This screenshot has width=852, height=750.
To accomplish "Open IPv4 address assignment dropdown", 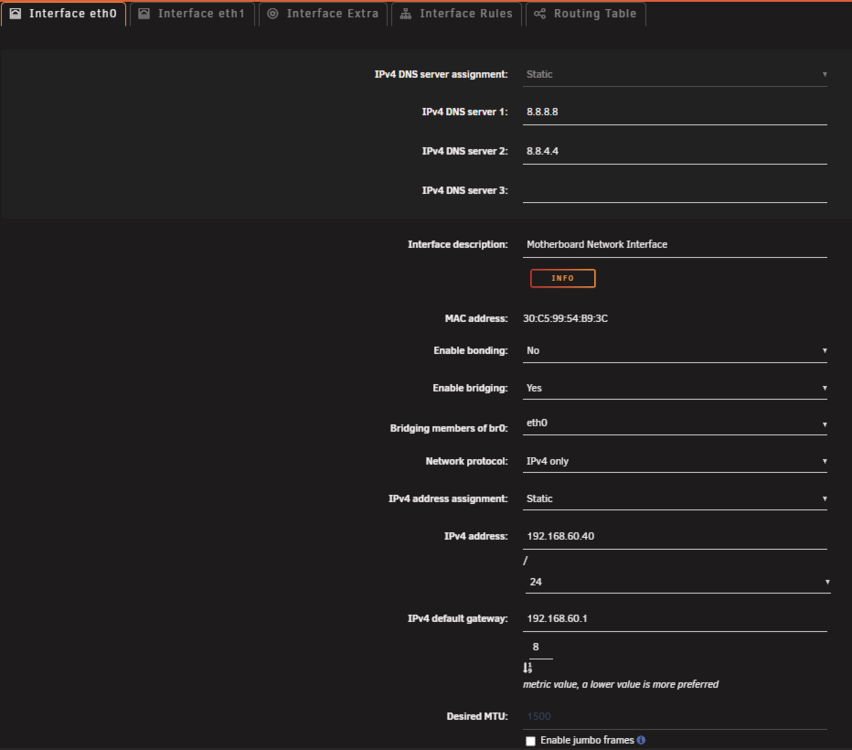I will [x=674, y=499].
